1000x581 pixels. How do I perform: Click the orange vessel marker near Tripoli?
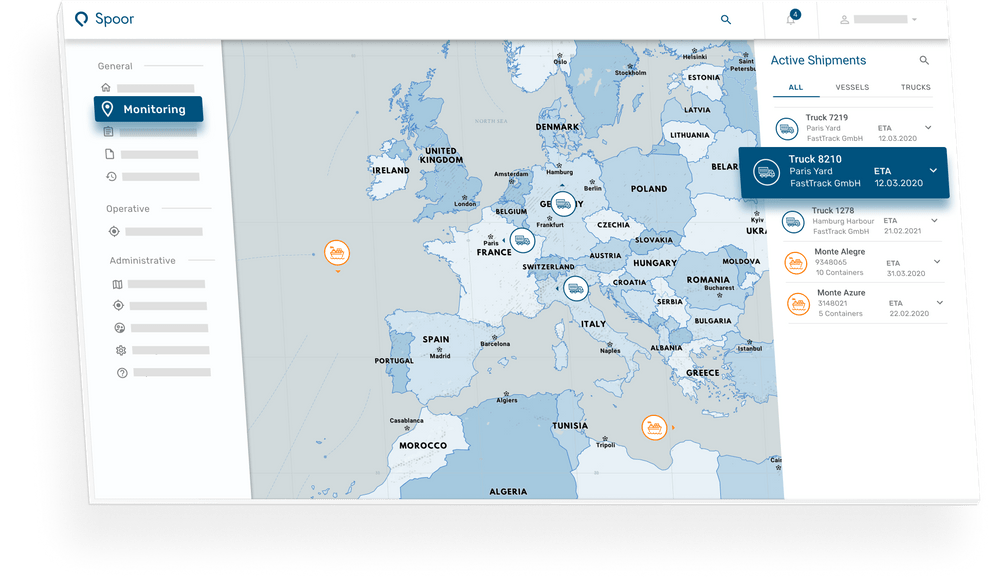coord(654,427)
